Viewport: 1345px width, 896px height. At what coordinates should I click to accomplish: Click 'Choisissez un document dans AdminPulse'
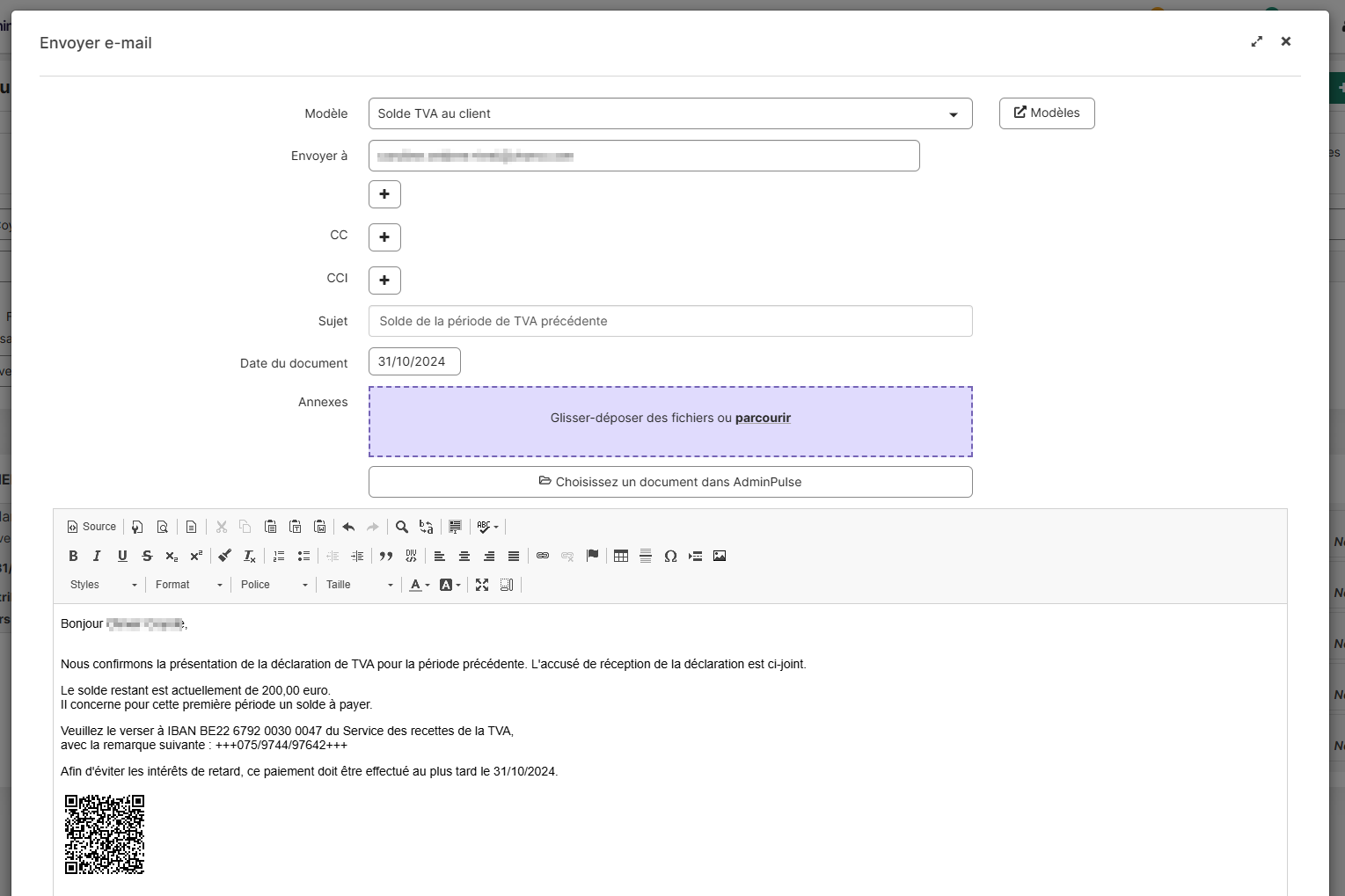[x=669, y=482]
